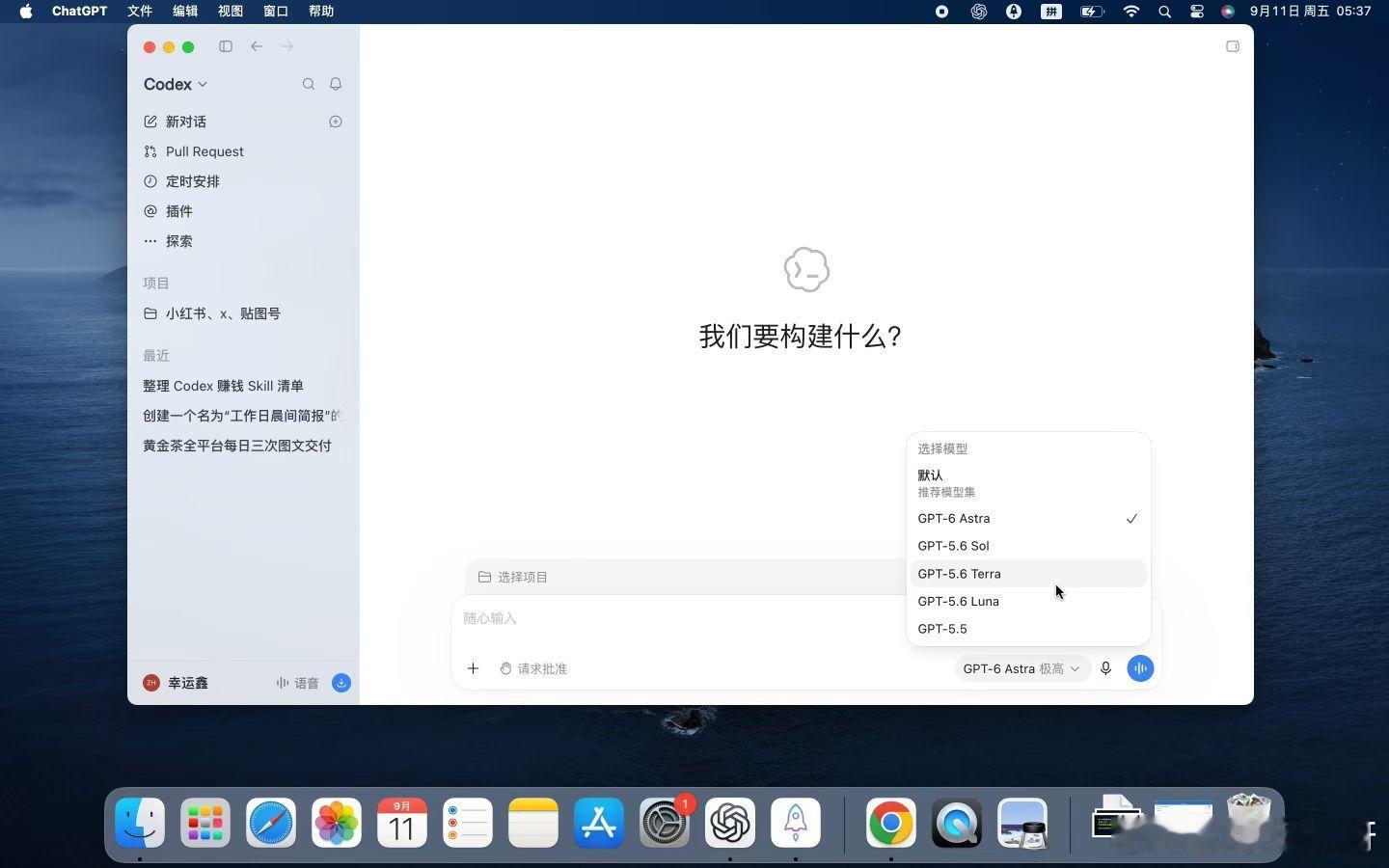The height and width of the screenshot is (868, 1389).
Task: Click the microphone dictation icon
Action: (x=1106, y=668)
